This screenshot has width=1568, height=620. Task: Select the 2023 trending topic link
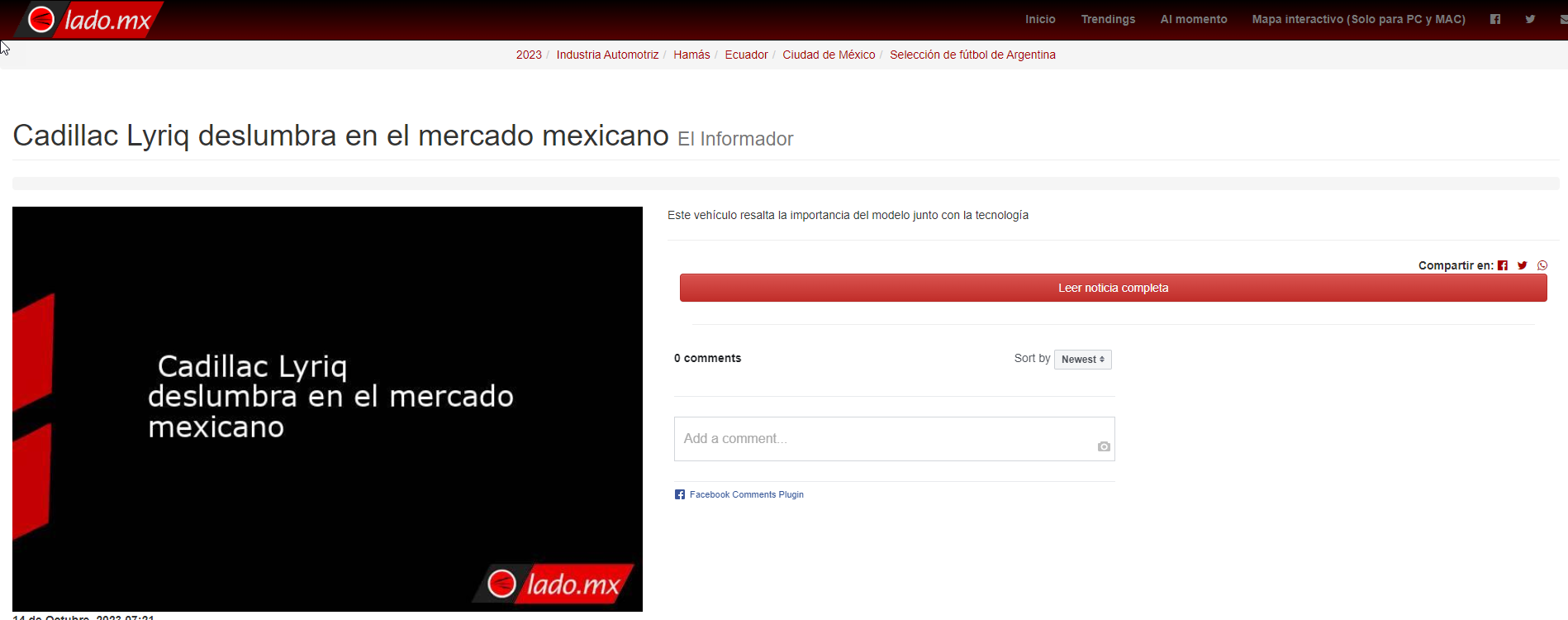(529, 55)
